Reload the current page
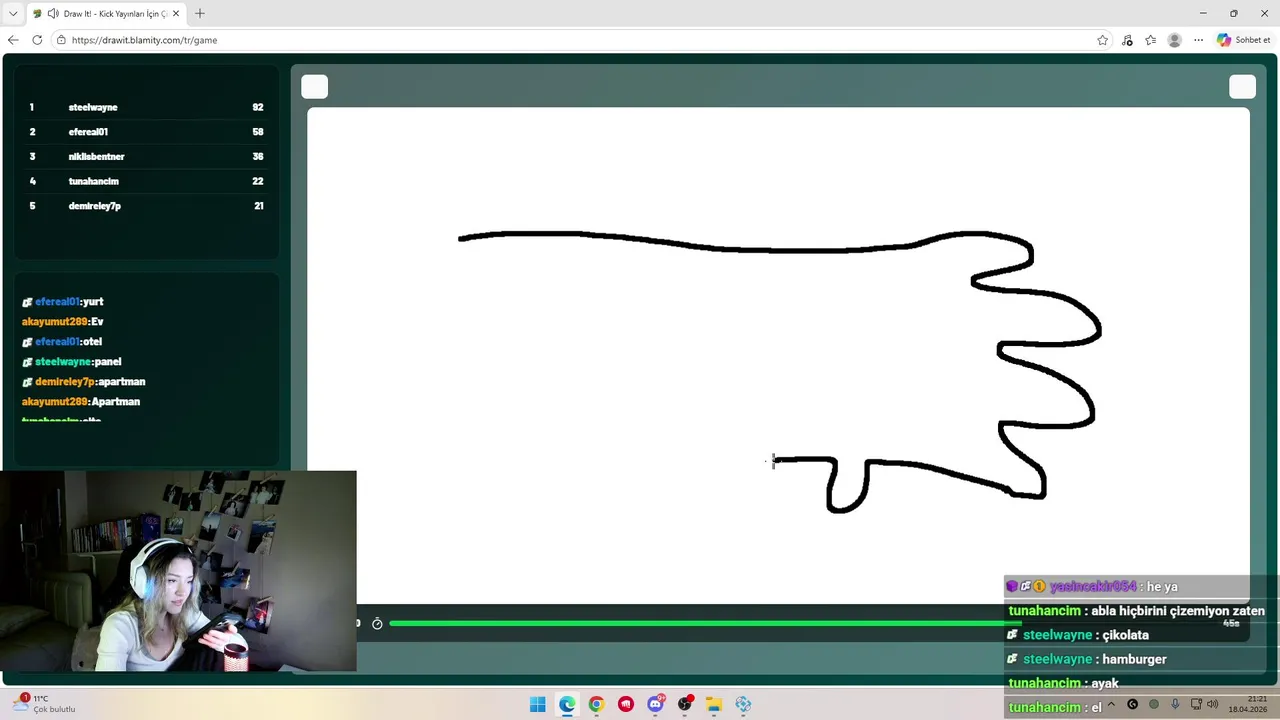This screenshot has width=1280, height=720. click(37, 40)
